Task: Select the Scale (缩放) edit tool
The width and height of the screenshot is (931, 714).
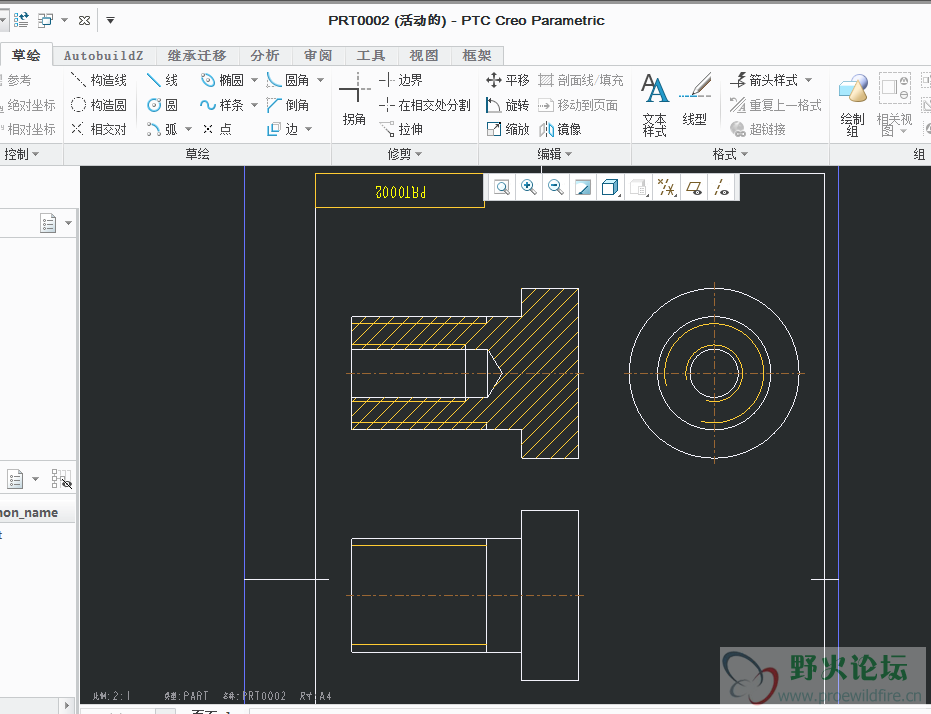Action: click(x=508, y=129)
